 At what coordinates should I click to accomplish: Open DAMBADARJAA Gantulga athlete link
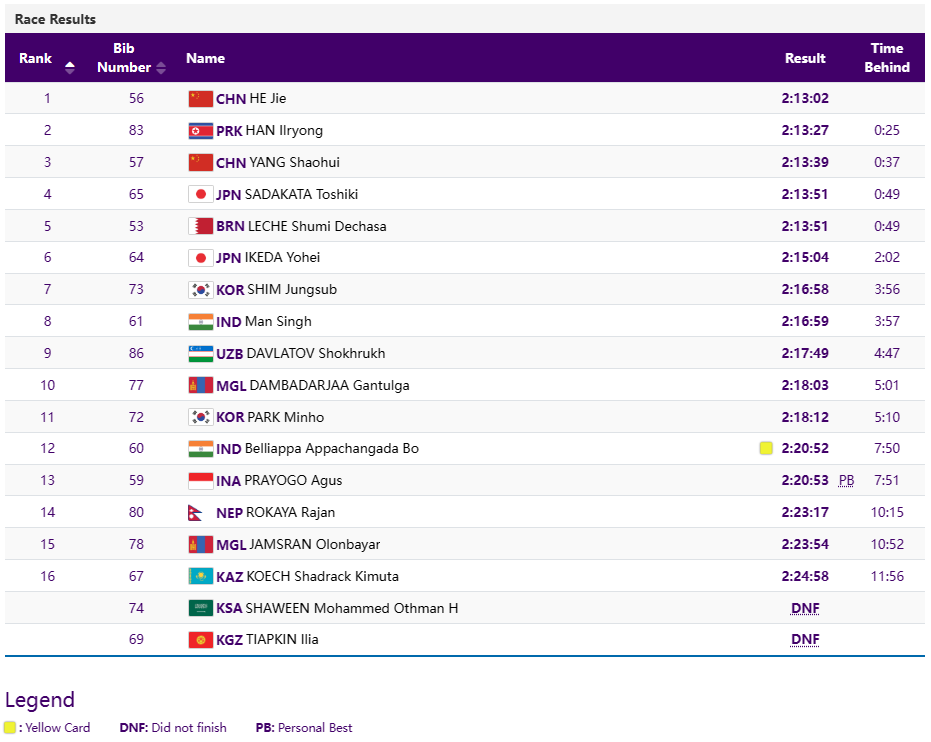click(330, 385)
